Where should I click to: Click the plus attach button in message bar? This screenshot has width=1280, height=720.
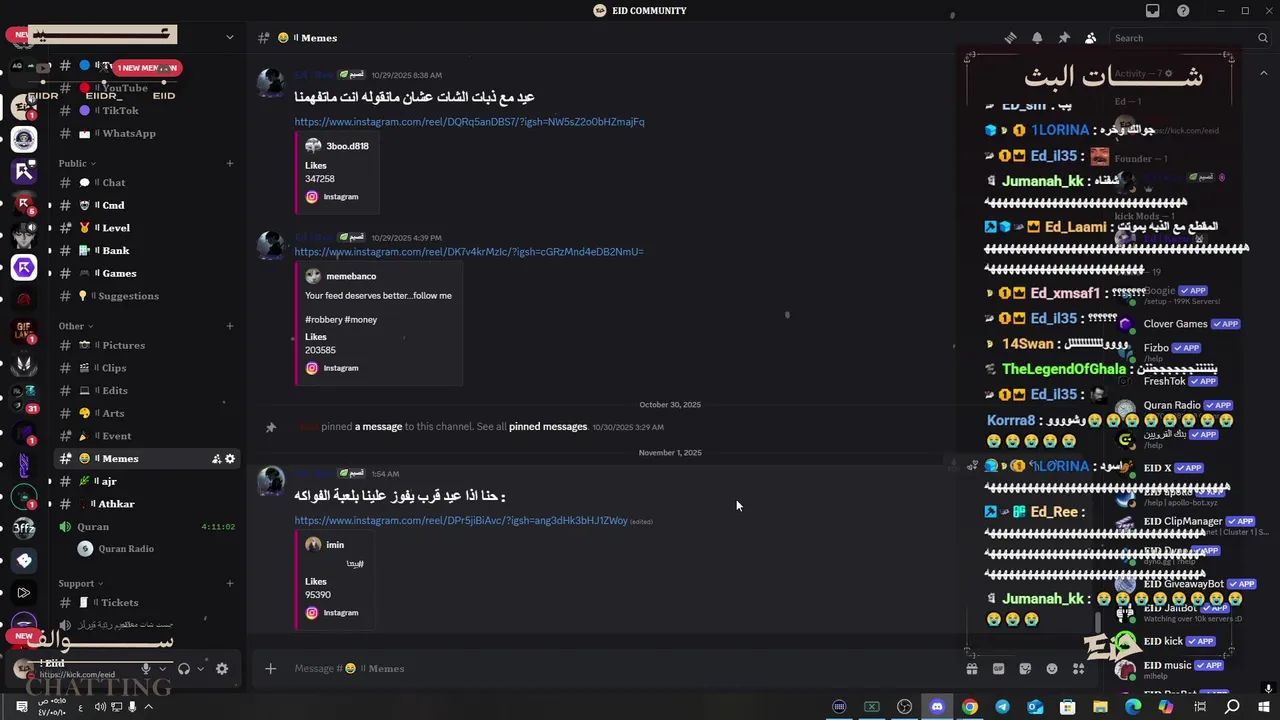point(270,668)
